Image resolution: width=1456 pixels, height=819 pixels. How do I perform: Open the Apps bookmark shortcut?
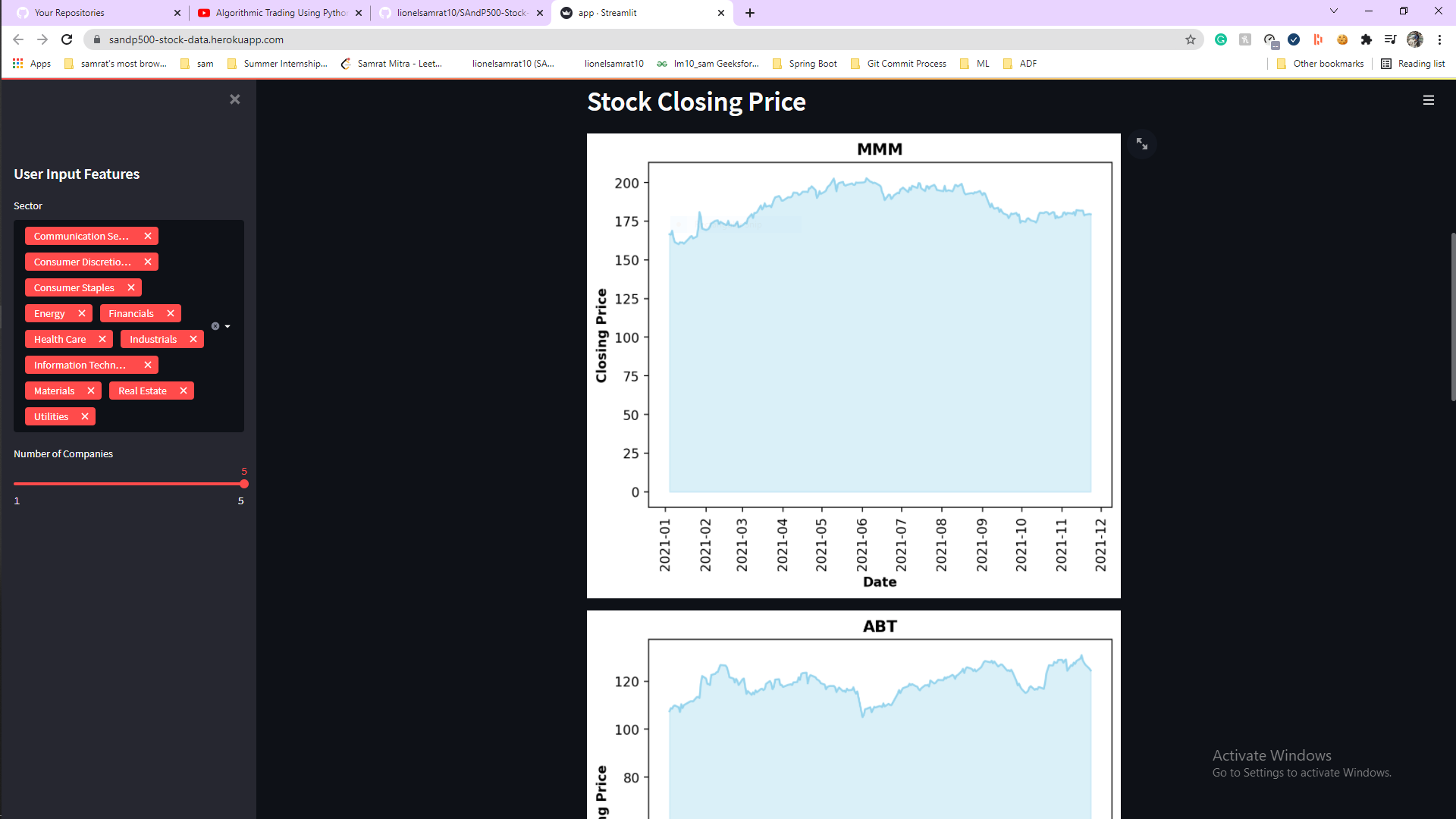tap(32, 64)
